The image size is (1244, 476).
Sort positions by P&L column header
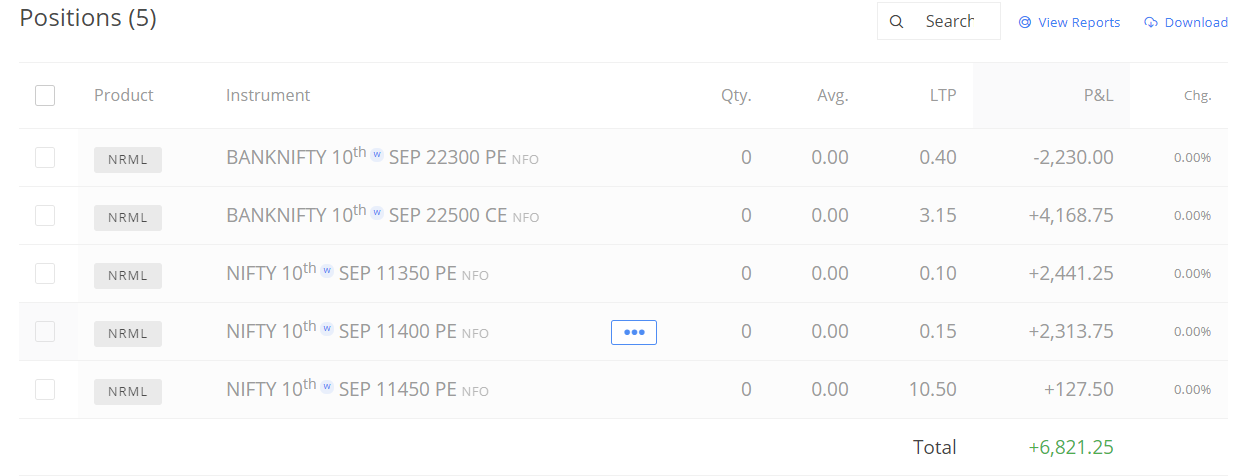[x=1098, y=95]
